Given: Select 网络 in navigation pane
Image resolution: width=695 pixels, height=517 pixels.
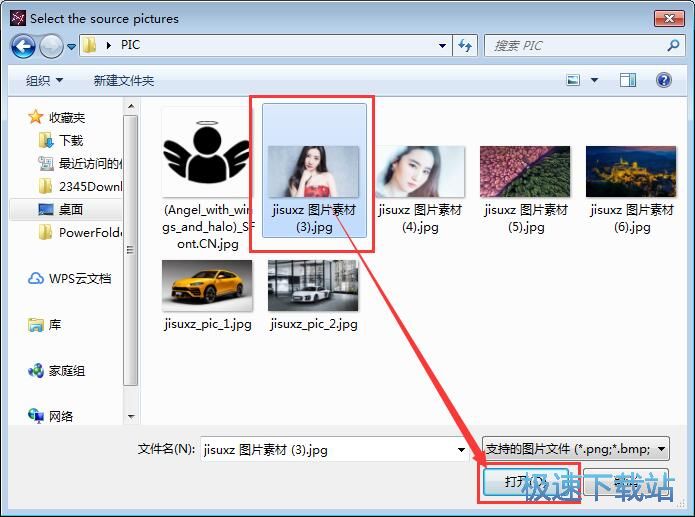Looking at the screenshot, I should [x=61, y=416].
